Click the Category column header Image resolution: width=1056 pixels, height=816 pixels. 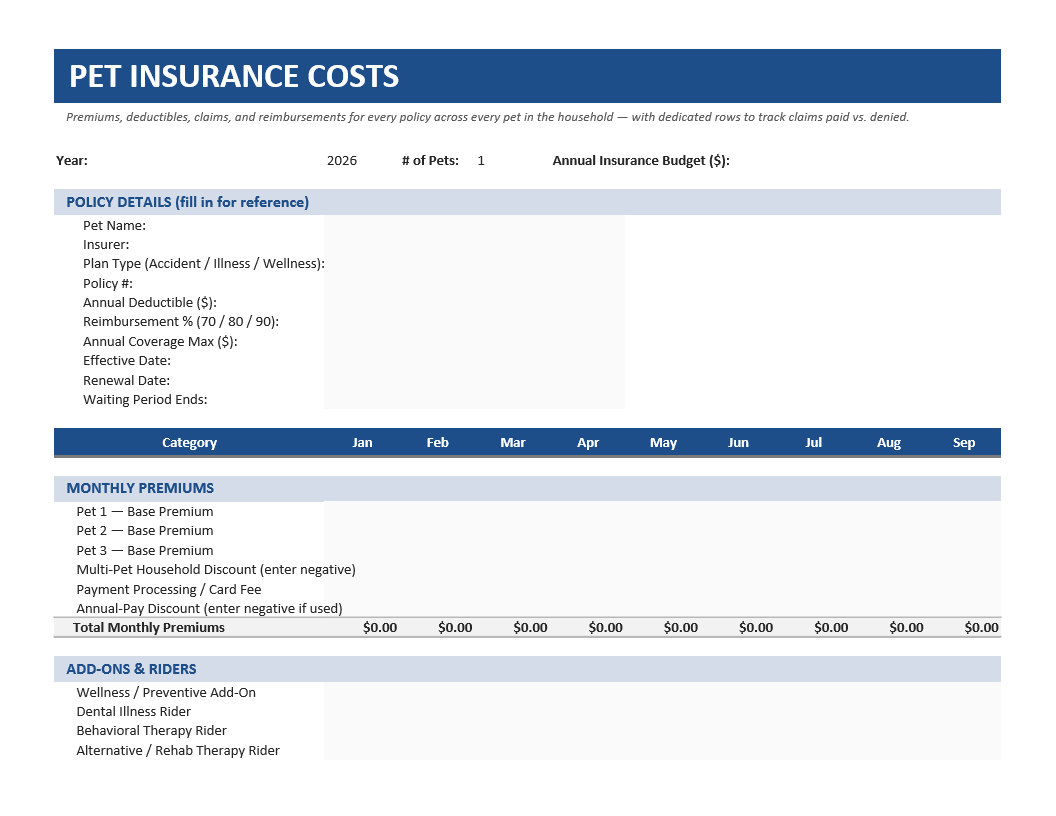[x=189, y=442]
